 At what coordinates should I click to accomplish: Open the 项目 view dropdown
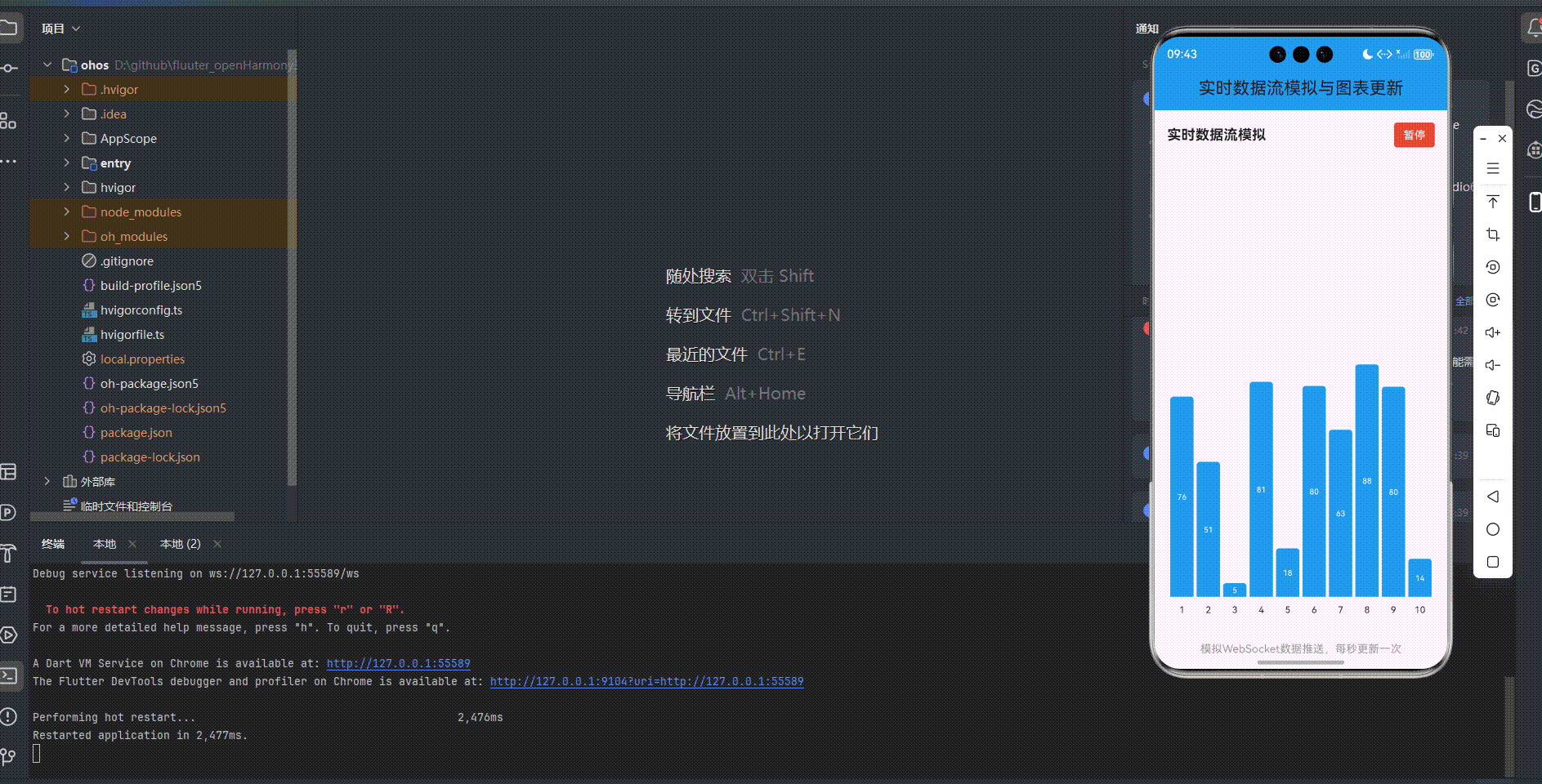coord(60,27)
